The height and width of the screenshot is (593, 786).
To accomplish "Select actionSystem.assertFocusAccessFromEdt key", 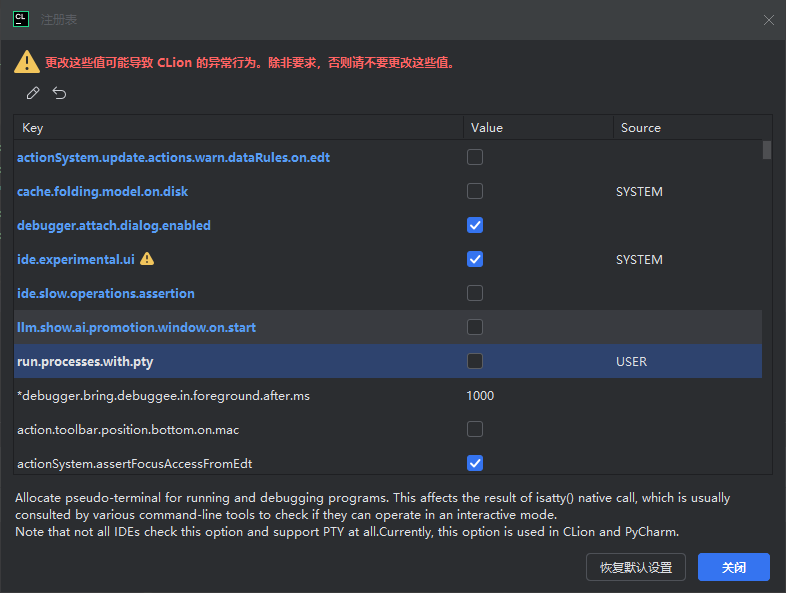I will [134, 464].
